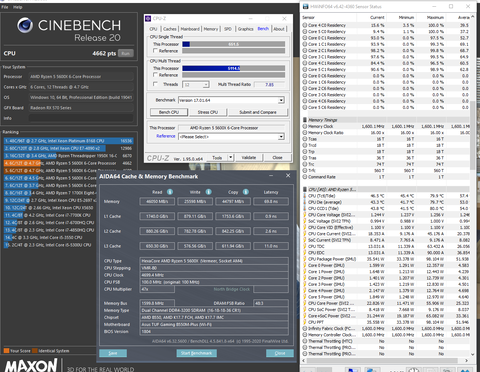
Task: Open the About tab in CPU-Z
Action: pos(279,29)
